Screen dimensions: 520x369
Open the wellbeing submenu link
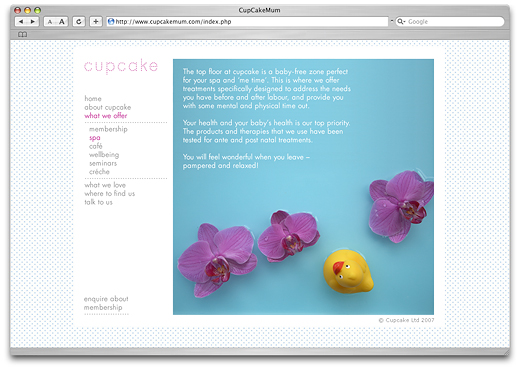point(104,155)
